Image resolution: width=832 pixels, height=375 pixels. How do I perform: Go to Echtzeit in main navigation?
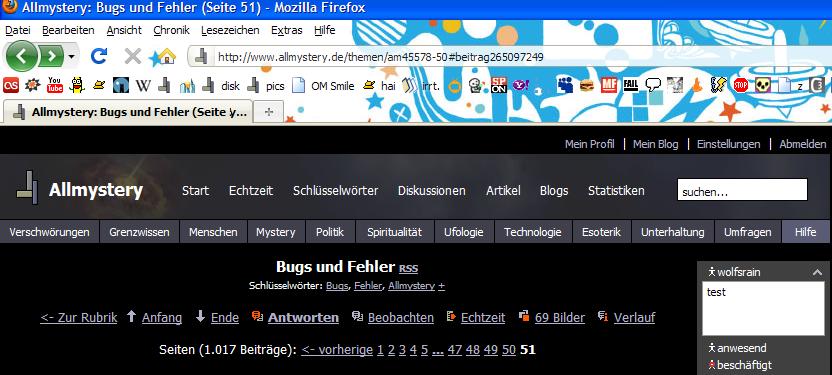pos(251,190)
